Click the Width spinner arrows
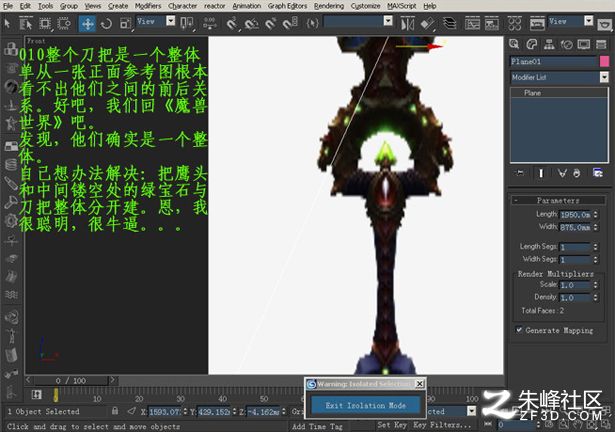615x432 pixels. tap(596, 227)
